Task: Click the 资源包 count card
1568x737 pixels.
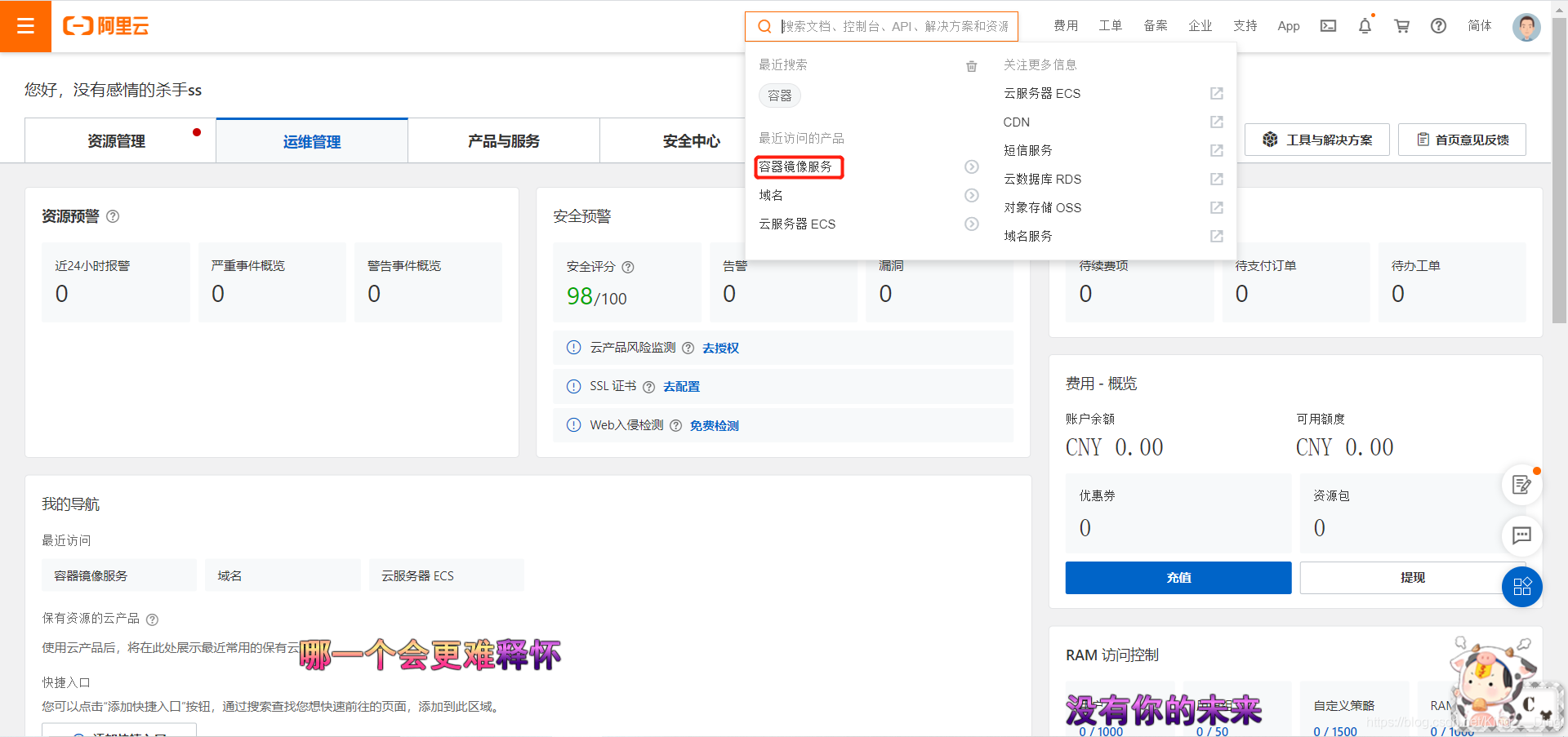Action: click(1412, 514)
